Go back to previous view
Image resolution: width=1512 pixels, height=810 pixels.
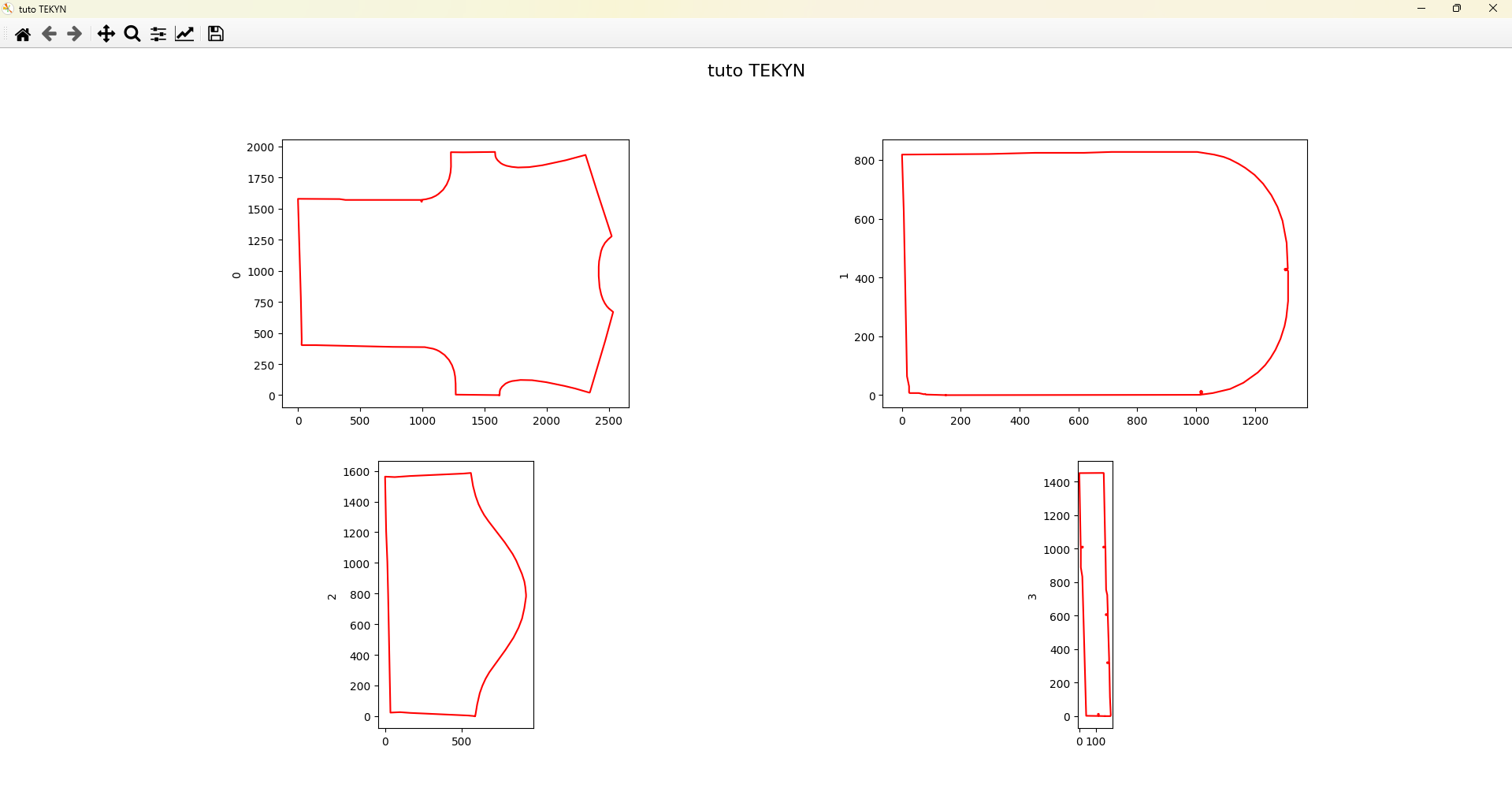pyautogui.click(x=49, y=34)
